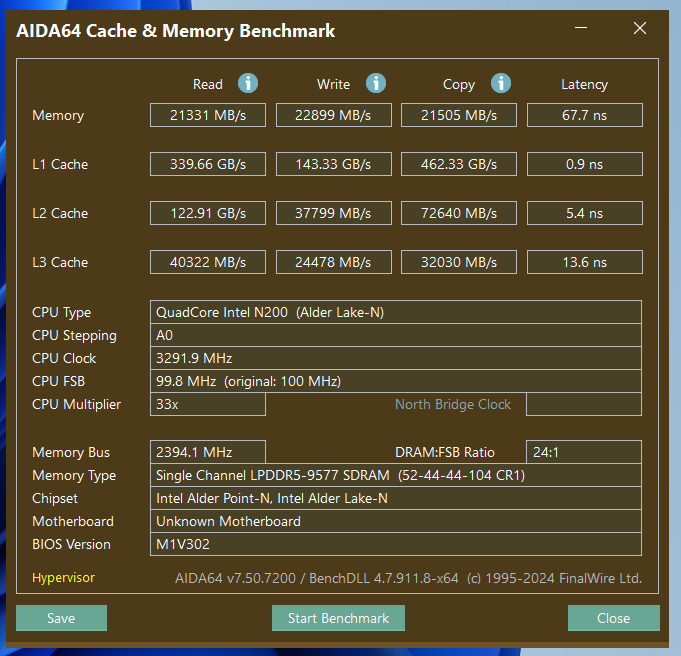Click the Motherboard field Unknown Motherboard
This screenshot has width=681, height=656.
coord(396,521)
